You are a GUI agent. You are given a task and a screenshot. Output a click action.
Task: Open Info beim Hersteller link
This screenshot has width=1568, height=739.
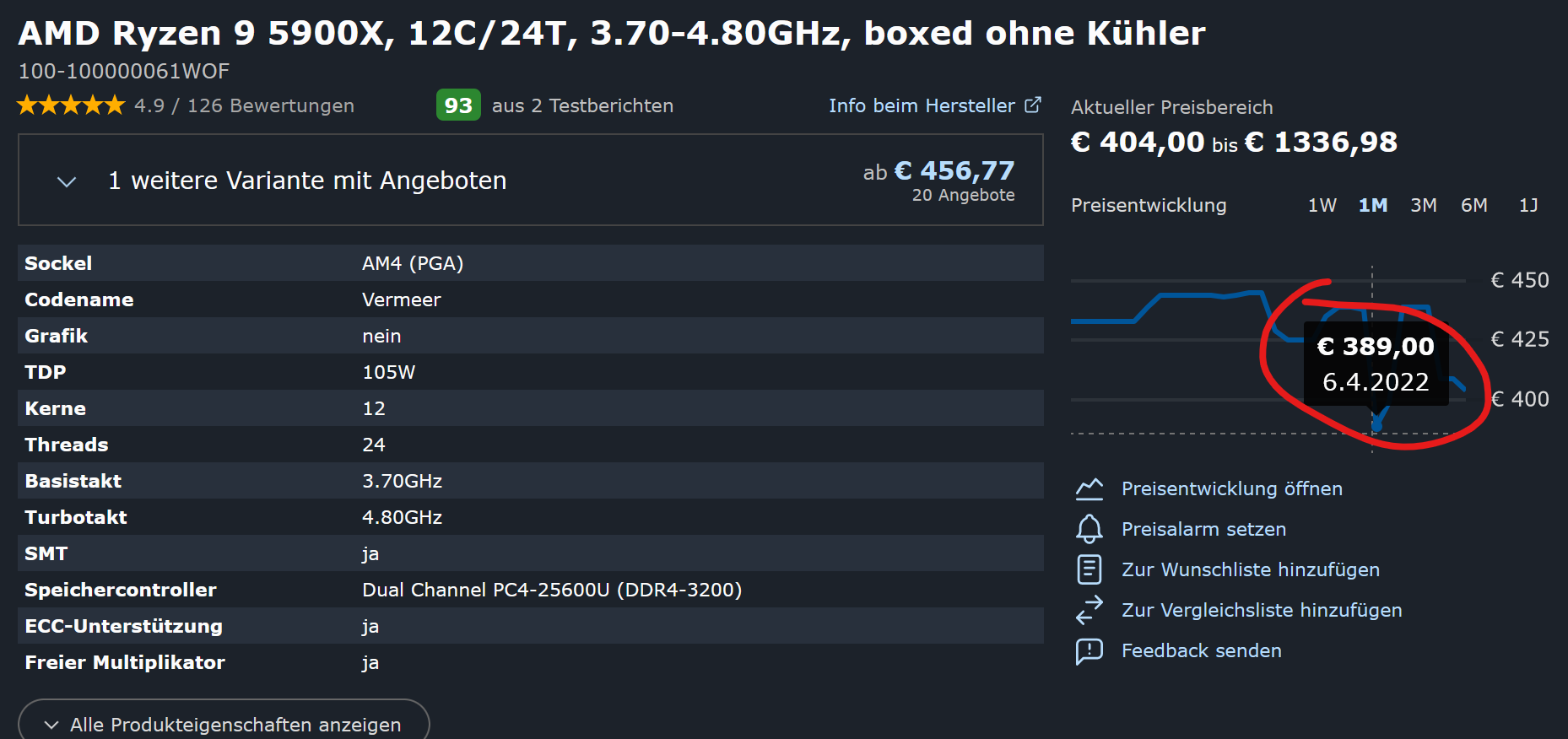click(922, 105)
